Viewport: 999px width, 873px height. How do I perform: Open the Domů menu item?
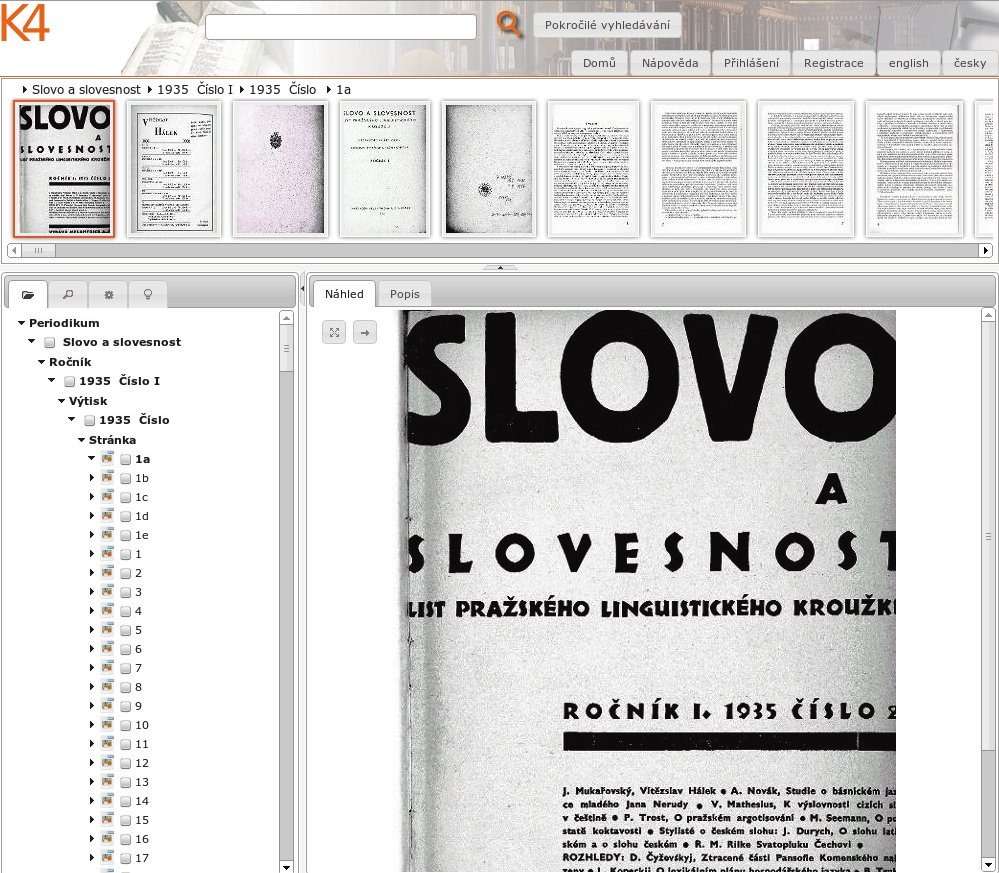tap(600, 62)
